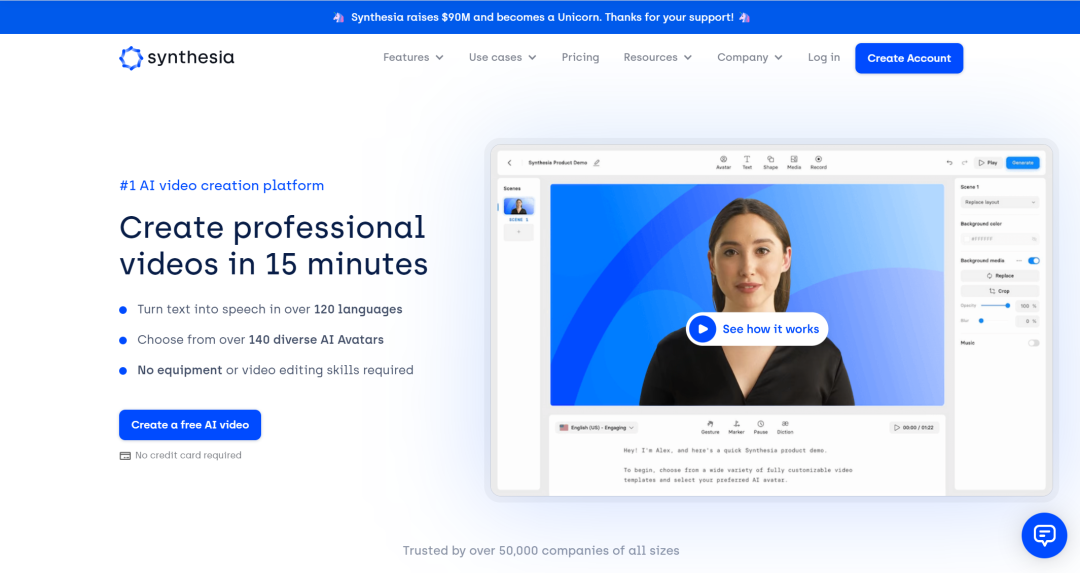Select the Scene 1 thumbnail
Image resolution: width=1080 pixels, height=573 pixels.
point(519,207)
